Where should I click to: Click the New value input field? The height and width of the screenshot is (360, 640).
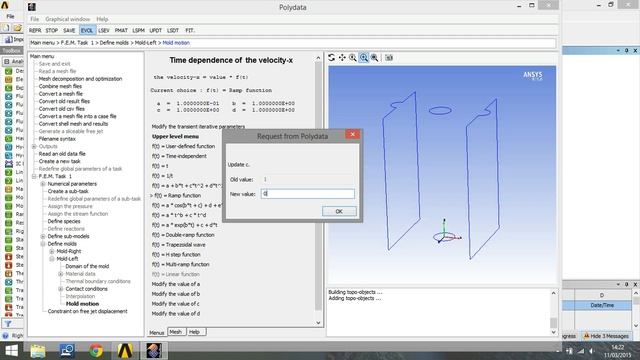pyautogui.click(x=308, y=194)
